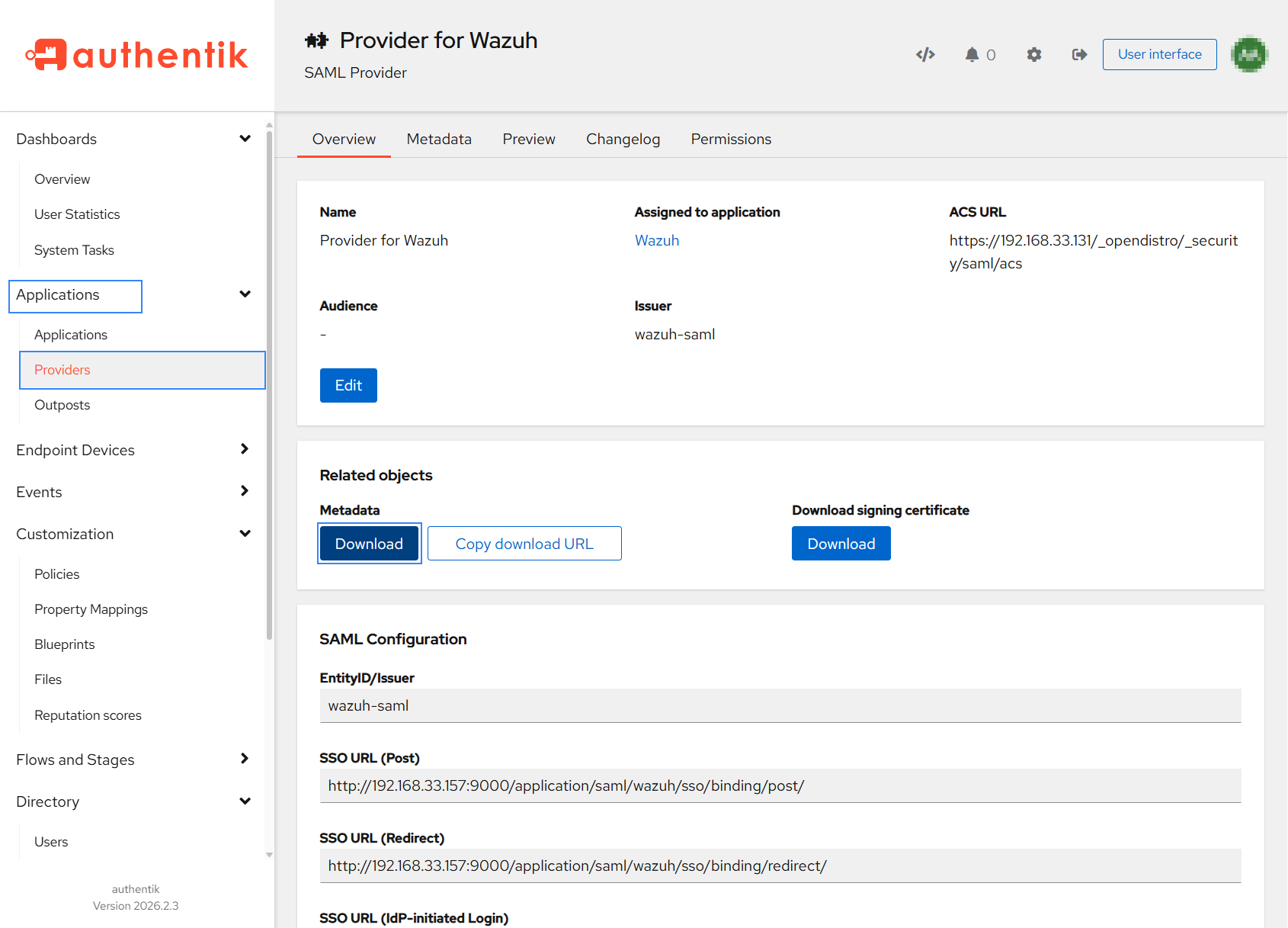Open the user avatar
The width and height of the screenshot is (1288, 928).
click(x=1249, y=54)
